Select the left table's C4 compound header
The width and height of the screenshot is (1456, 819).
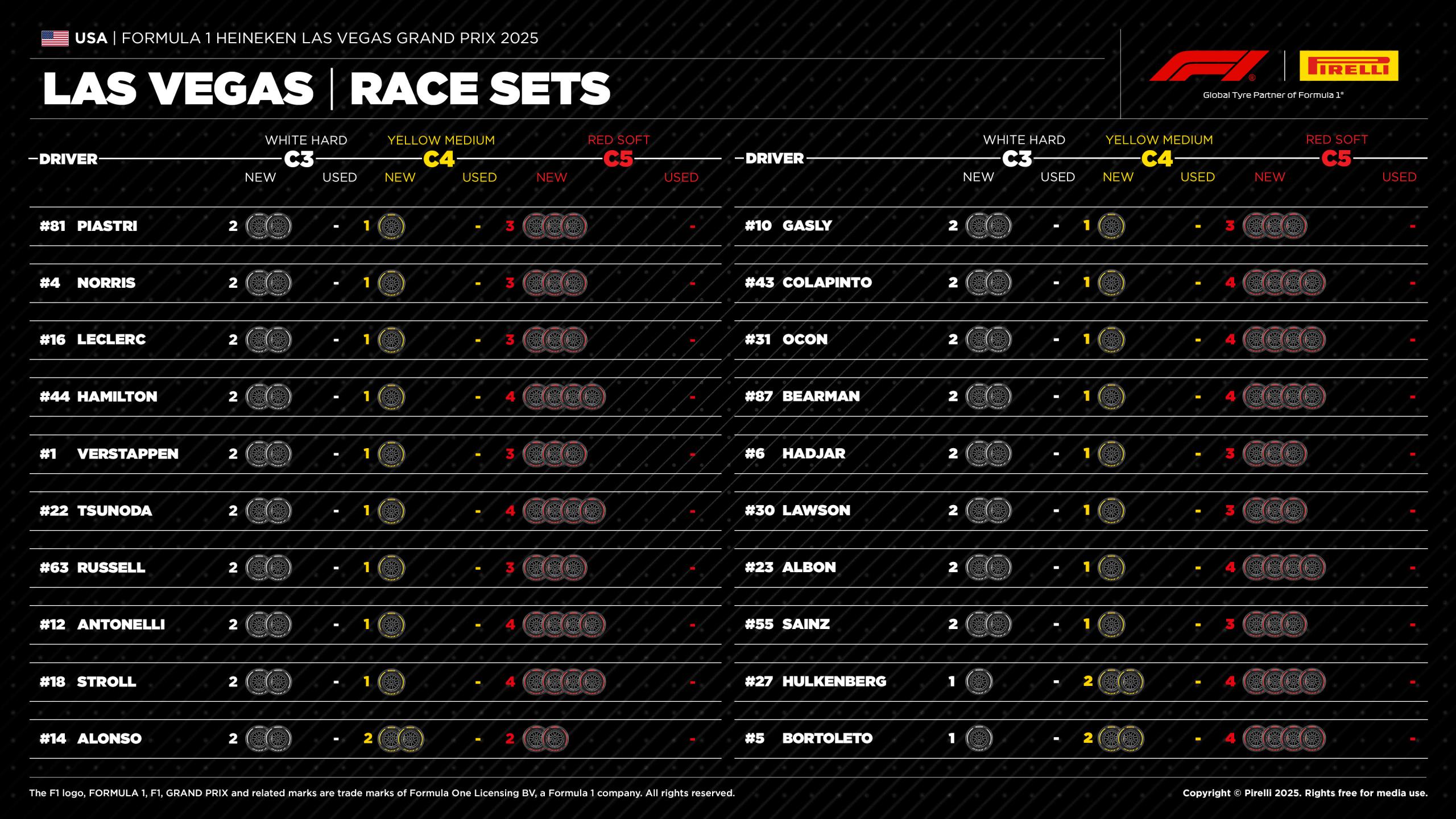pyautogui.click(x=439, y=159)
